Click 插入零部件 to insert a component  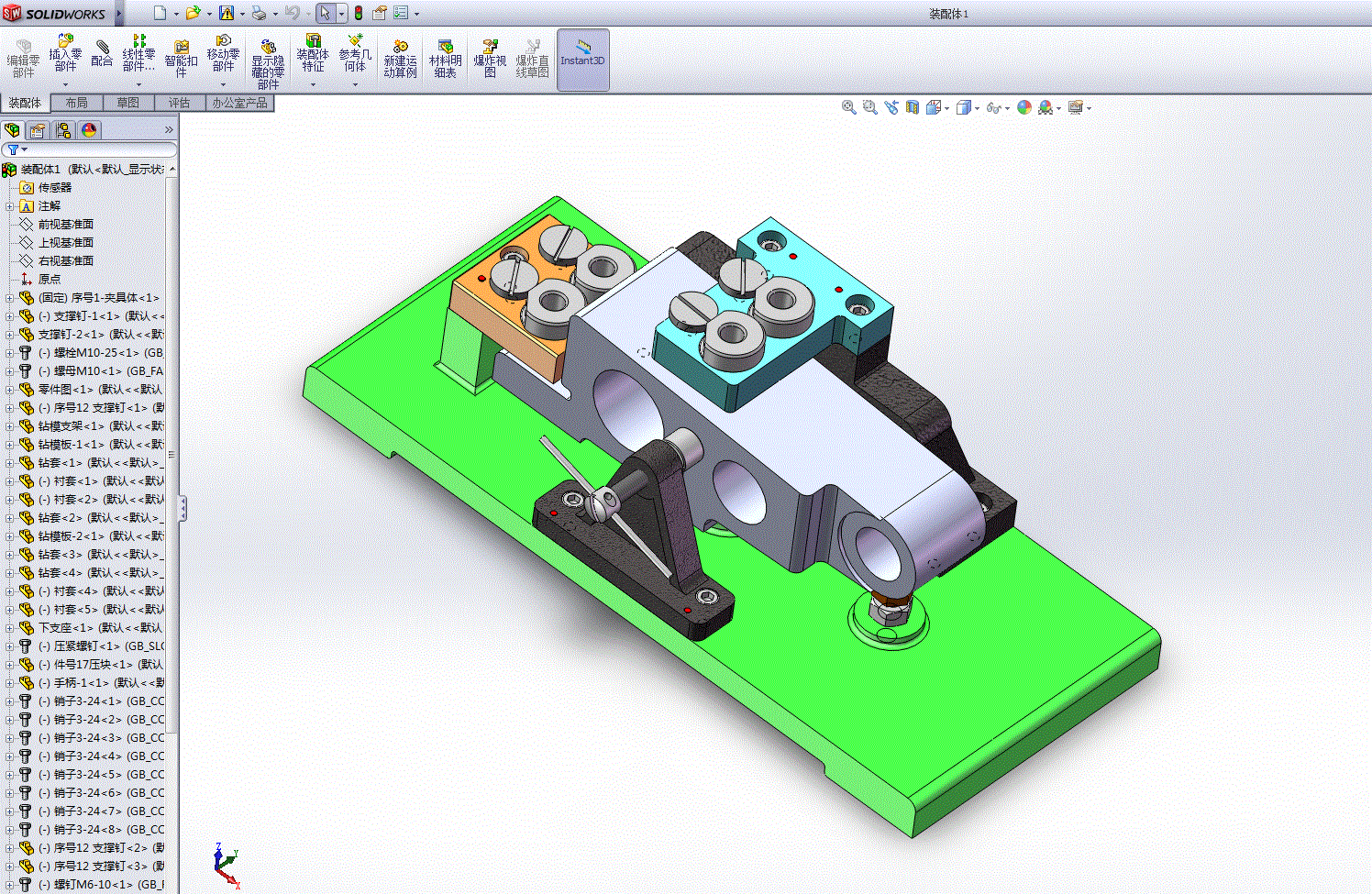coord(65,53)
